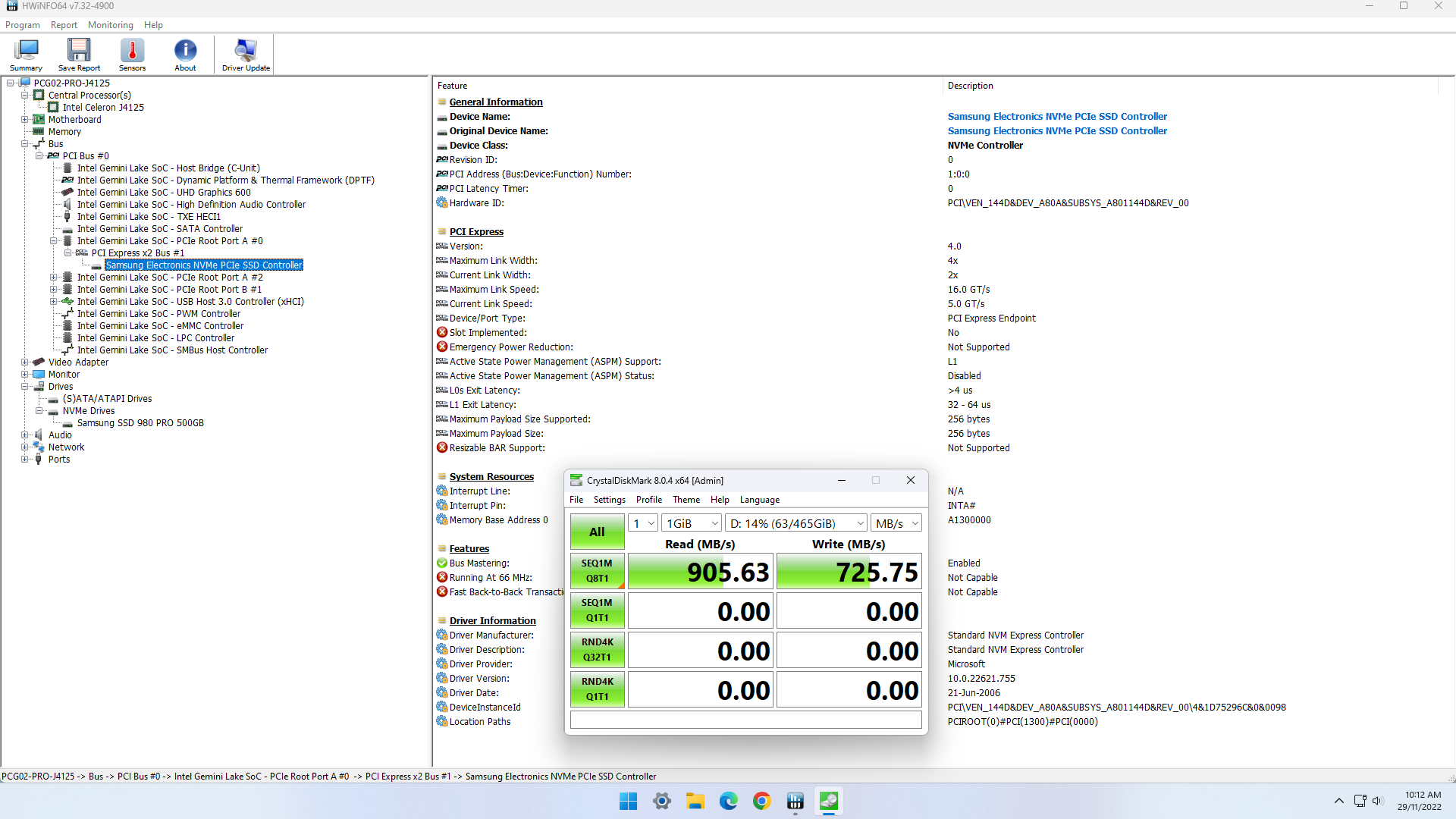This screenshot has height=819, width=1456.
Task: Select High Definition Audio Controller item
Action: [191, 205]
